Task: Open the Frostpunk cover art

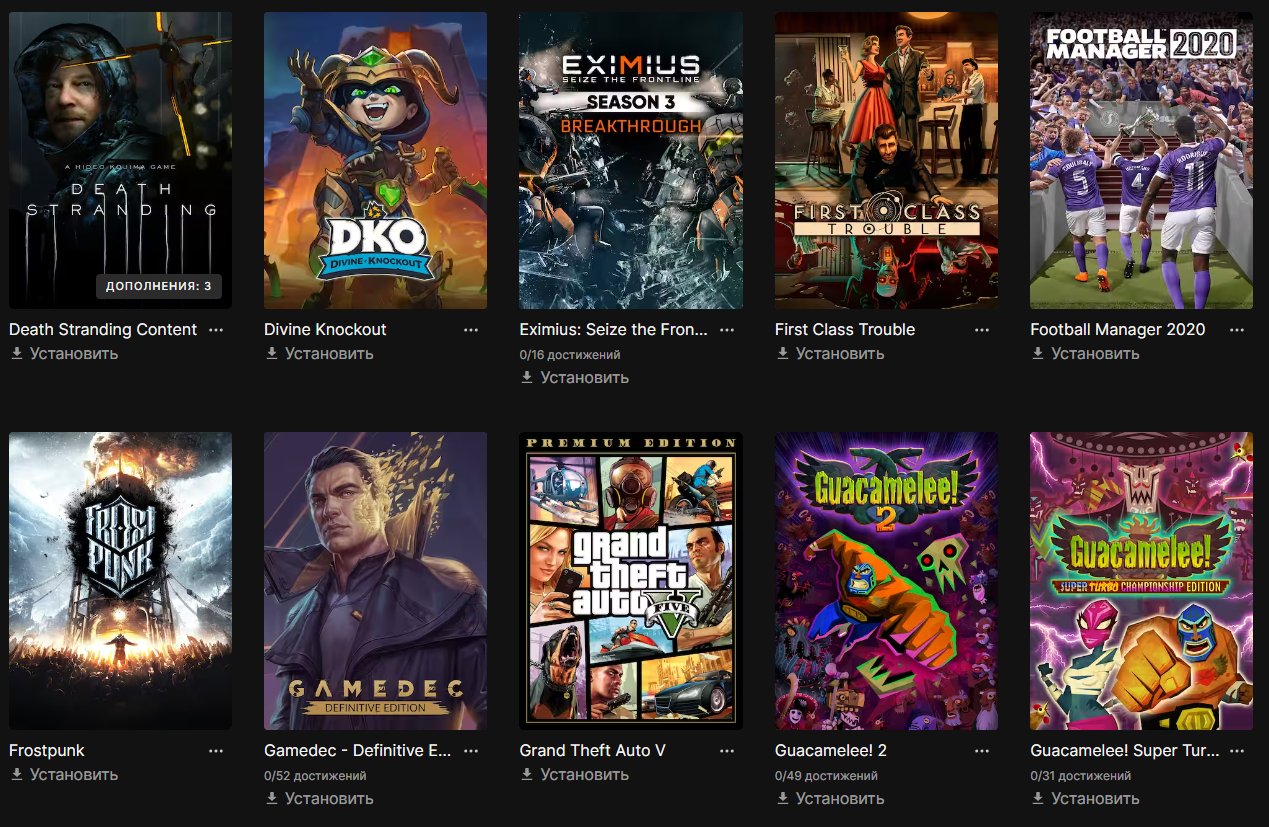Action: [120, 580]
